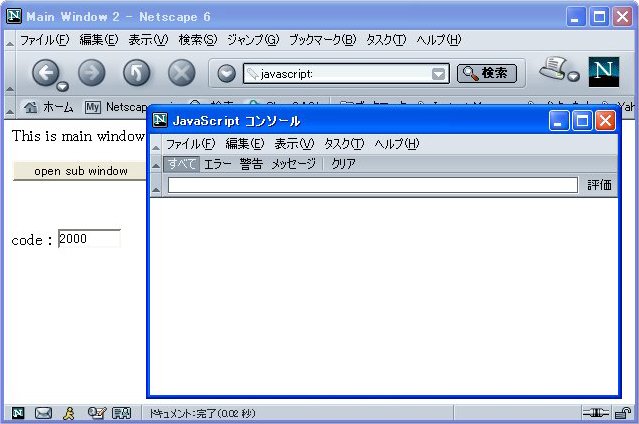
Task: Select the 警告 filter in the console
Action: click(x=251, y=164)
